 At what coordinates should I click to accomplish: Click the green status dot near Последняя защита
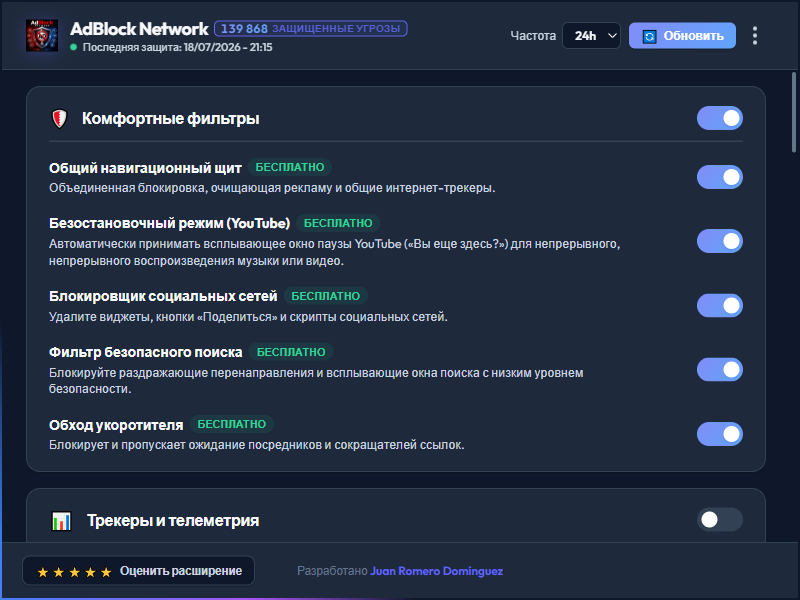pos(73,47)
